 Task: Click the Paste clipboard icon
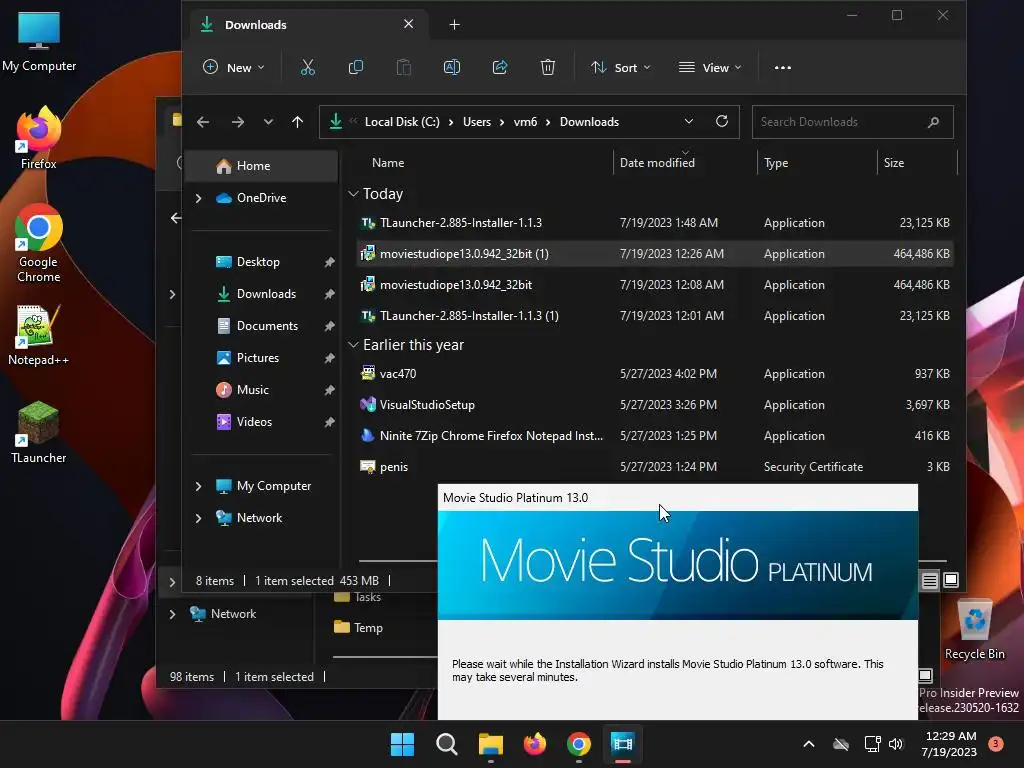point(404,67)
